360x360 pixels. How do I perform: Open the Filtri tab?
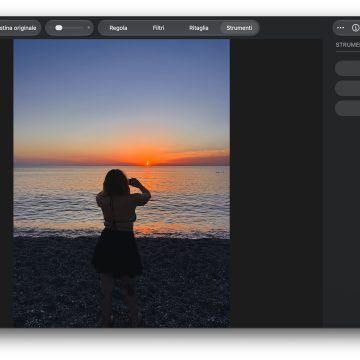158,28
